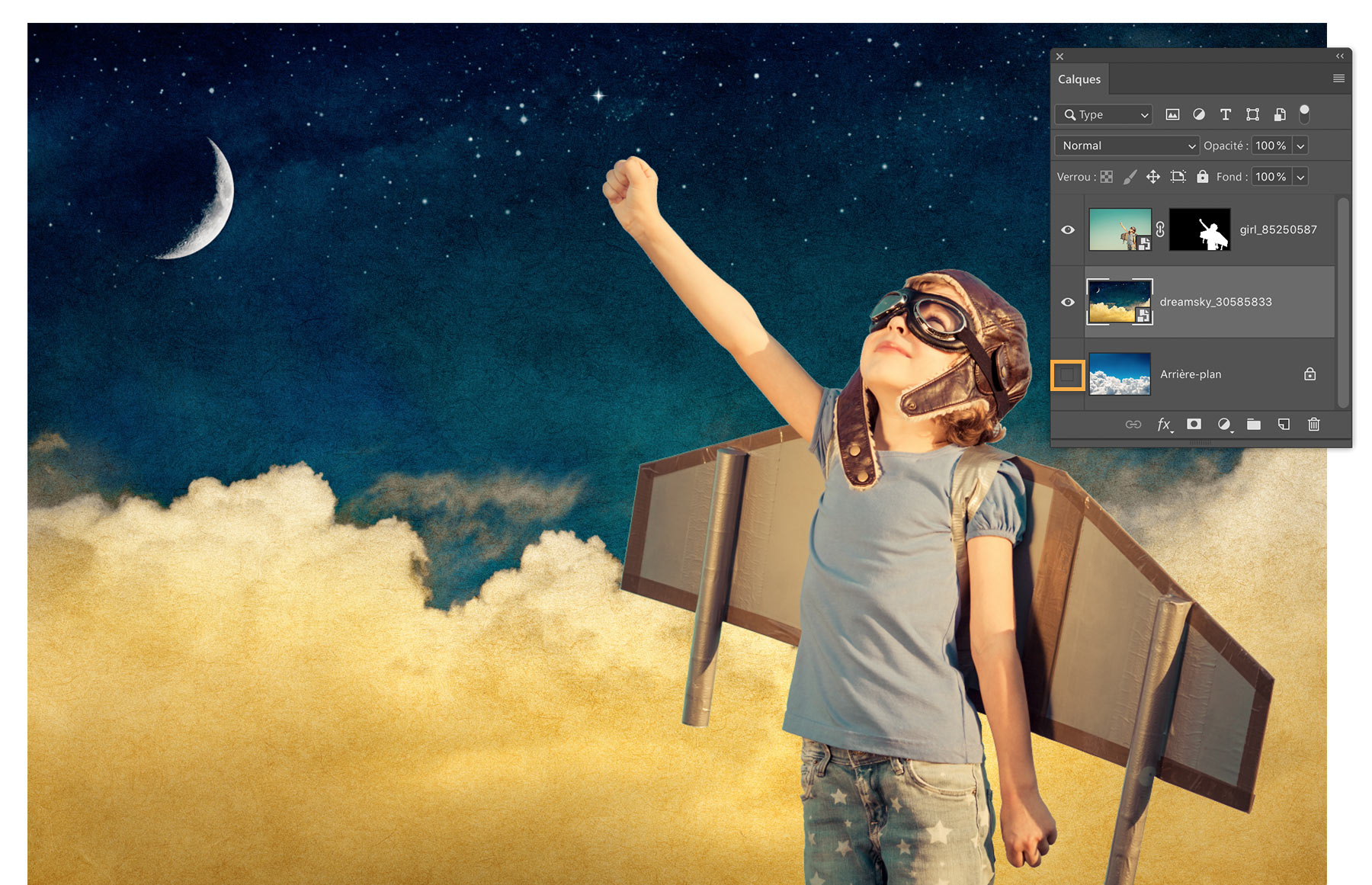Viewport: 1372px width, 885px height.
Task: Collapse the panel with double arrows
Action: [1340, 56]
